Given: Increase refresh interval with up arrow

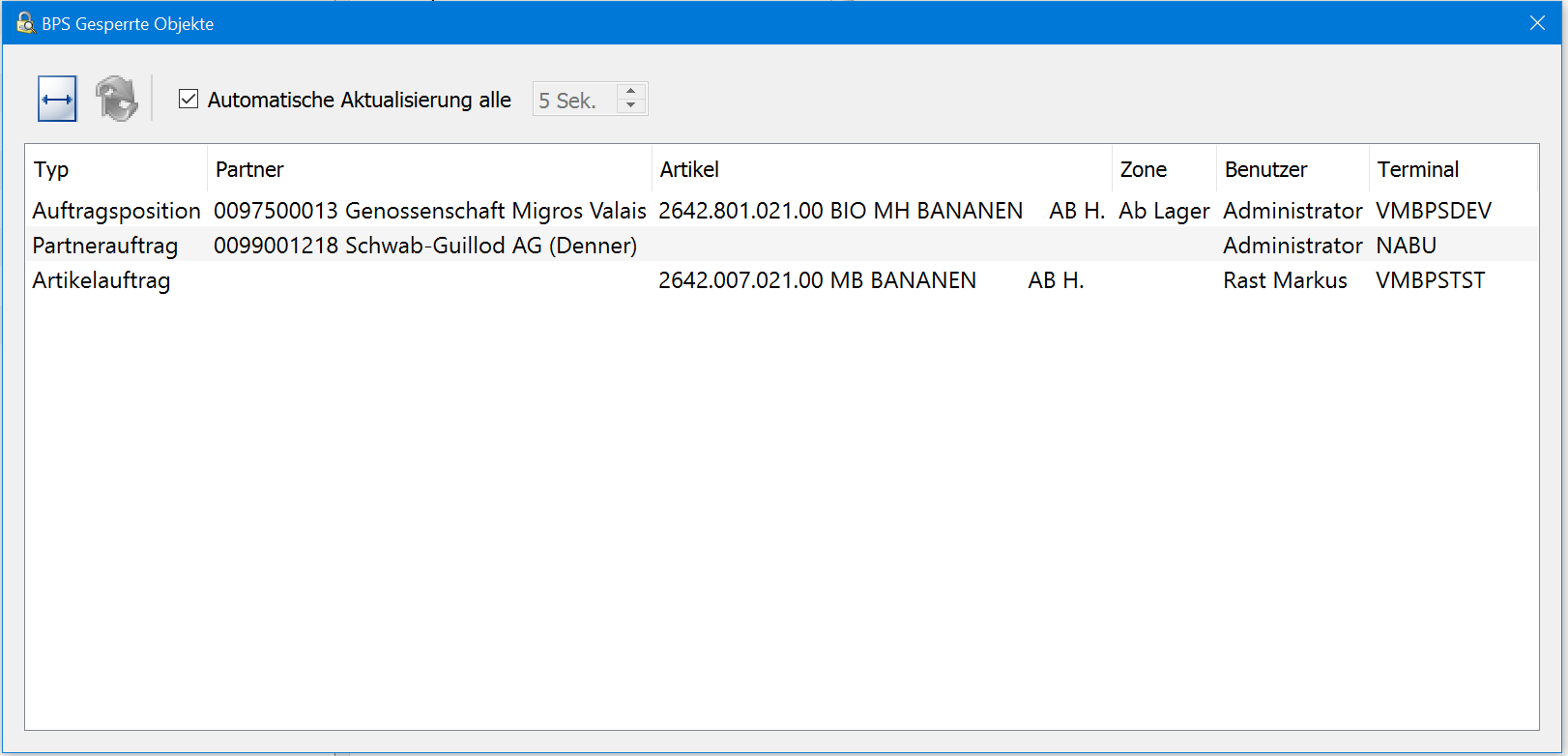Looking at the screenshot, I should (631, 92).
